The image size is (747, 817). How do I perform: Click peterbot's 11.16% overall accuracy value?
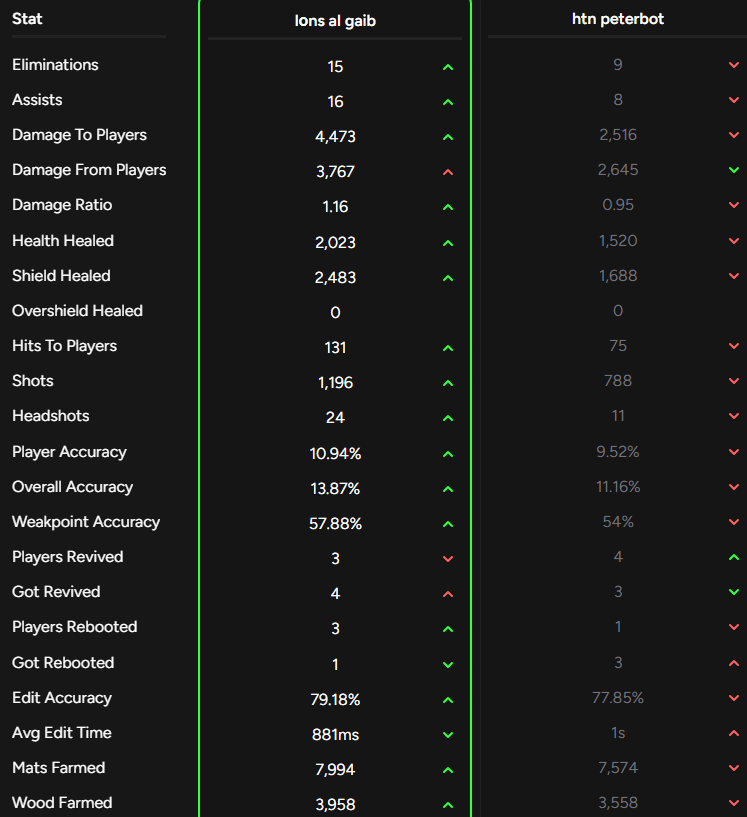pyautogui.click(x=618, y=487)
